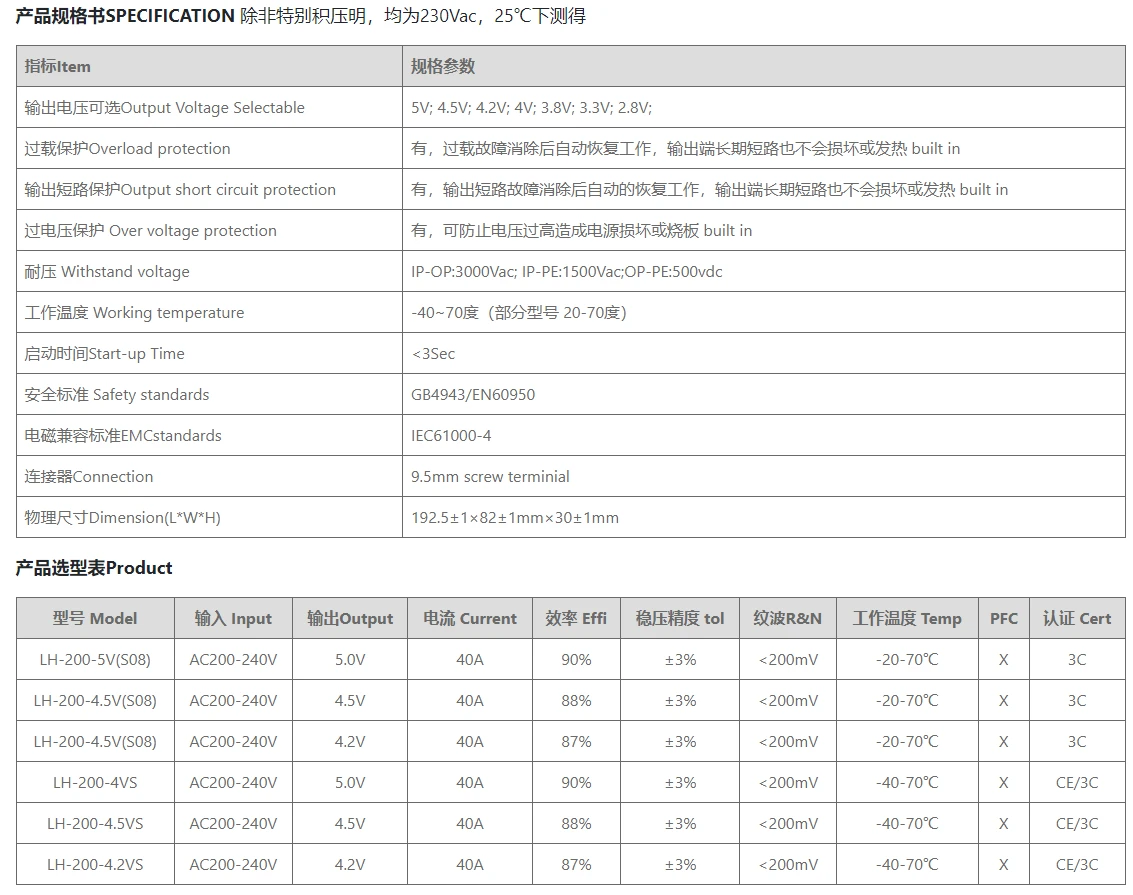
Task: Select the output voltage row listing 5V; 4.5V; 4.2V
Action: [x=528, y=108]
